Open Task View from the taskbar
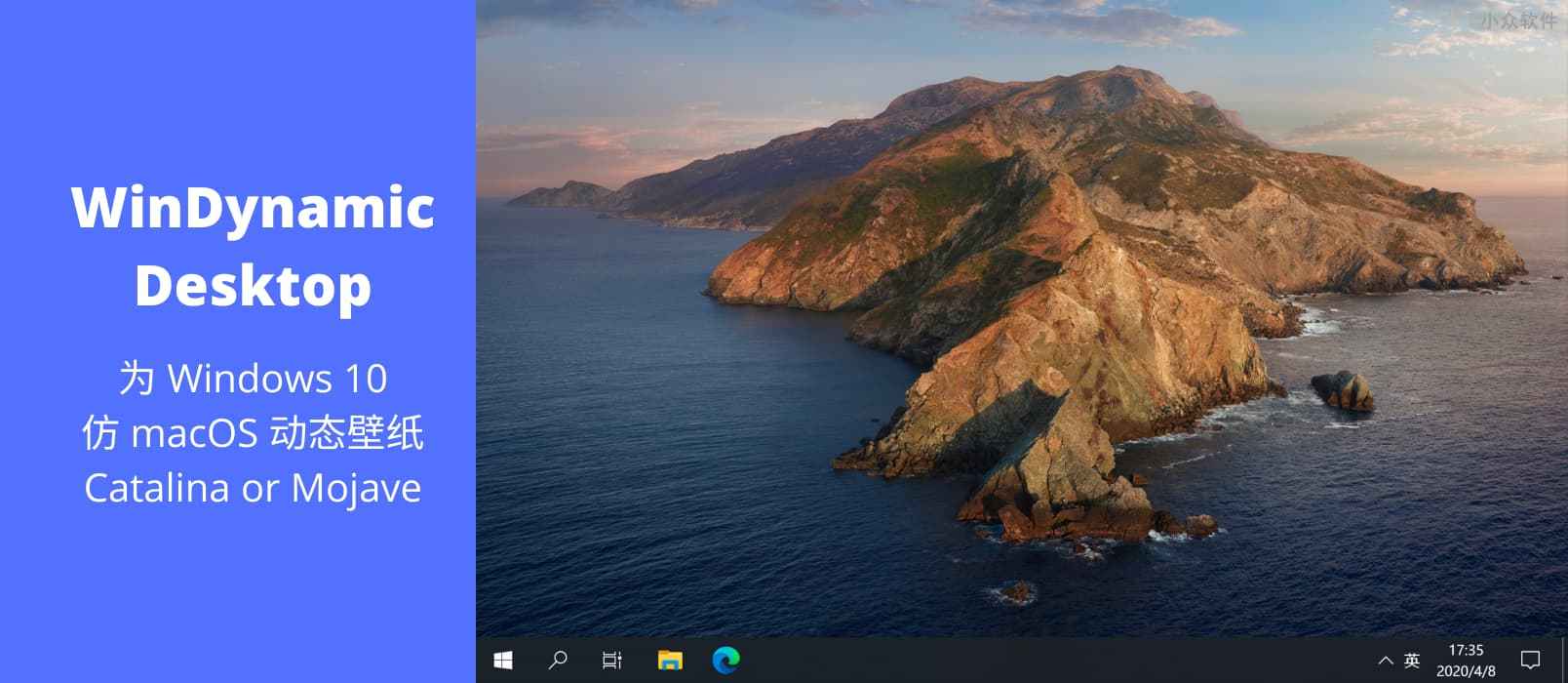Image resolution: width=1568 pixels, height=683 pixels. (612, 661)
